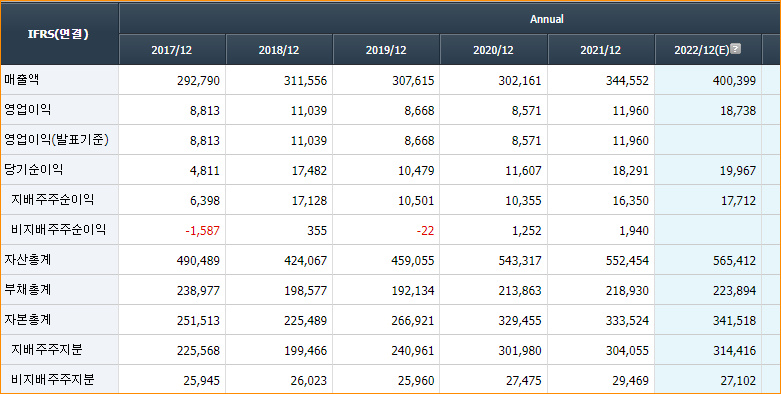
Task: Click the 자본총계 row label
Action: click(27, 319)
